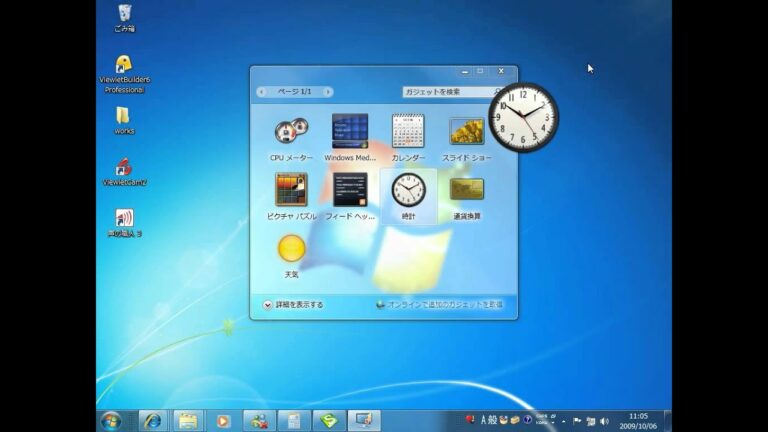Select the 天気 weather gadget
Image resolution: width=768 pixels, height=432 pixels.
point(291,256)
